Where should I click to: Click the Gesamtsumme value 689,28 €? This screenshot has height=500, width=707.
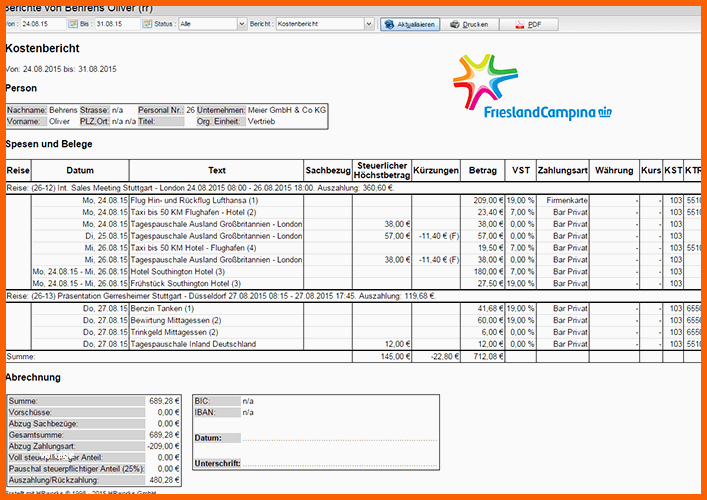164,435
